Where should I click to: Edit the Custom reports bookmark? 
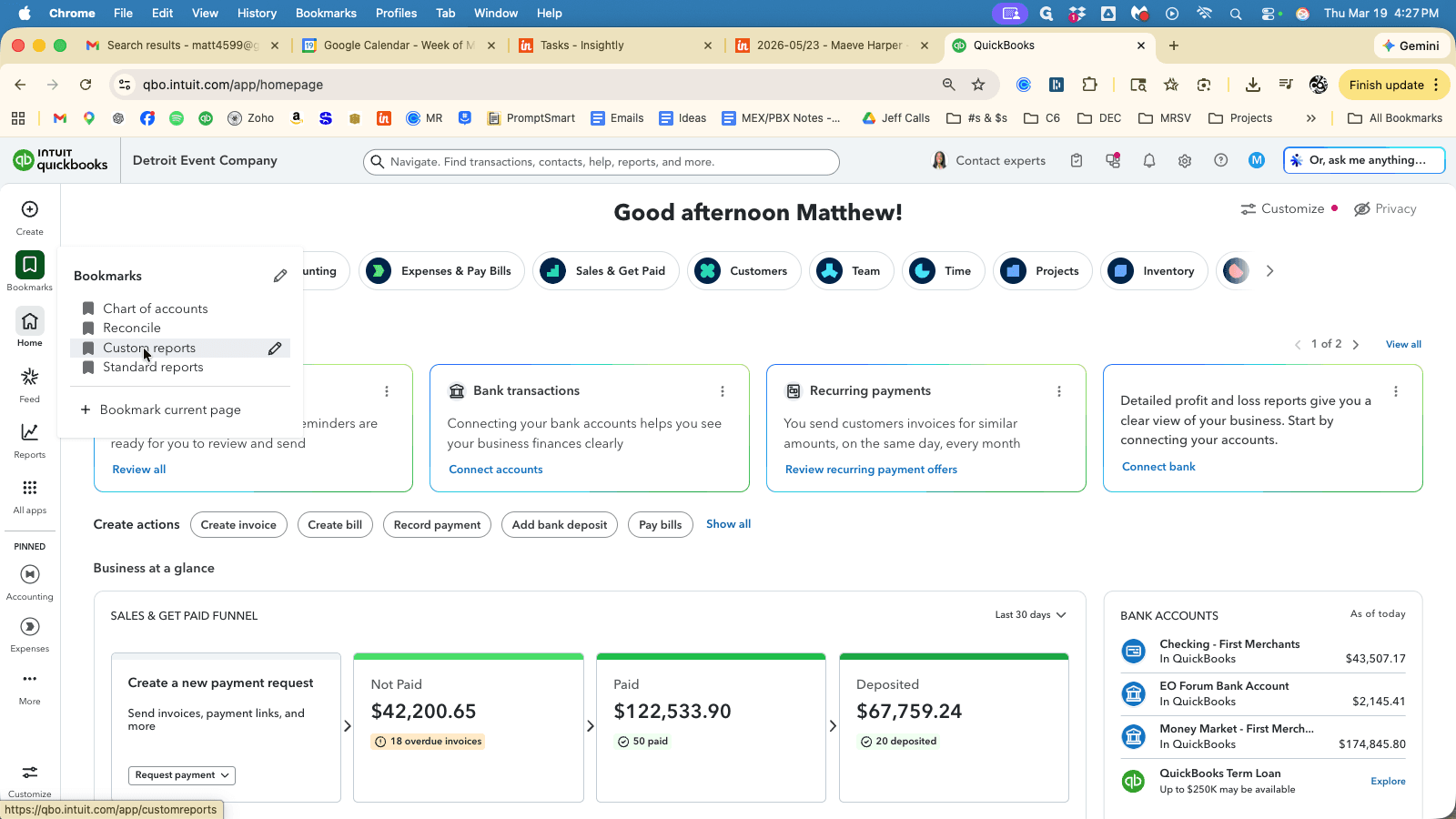[x=275, y=349]
